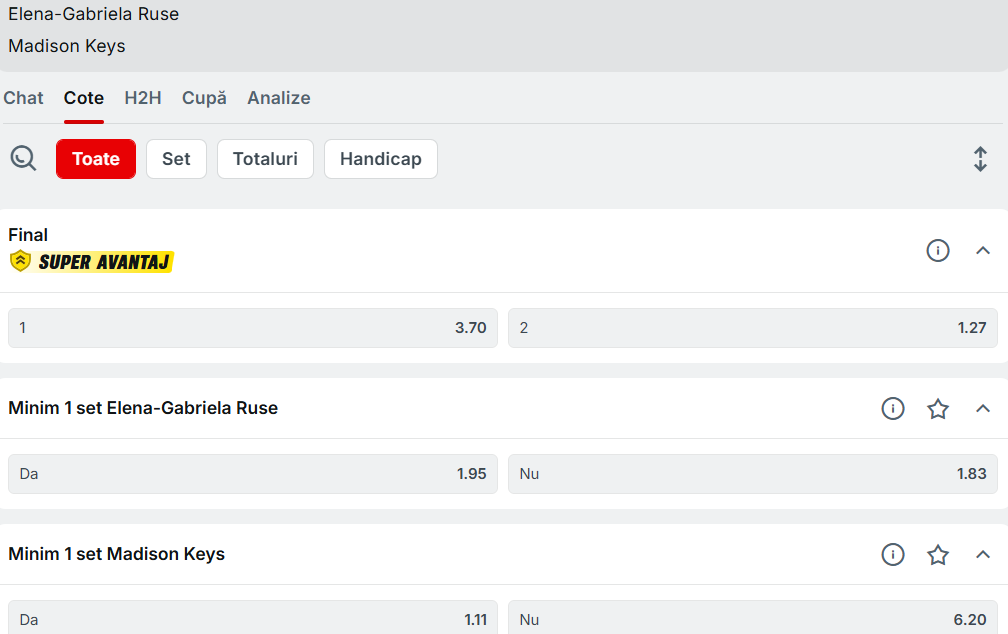
Task: Open info icon for Final market
Action: point(937,251)
